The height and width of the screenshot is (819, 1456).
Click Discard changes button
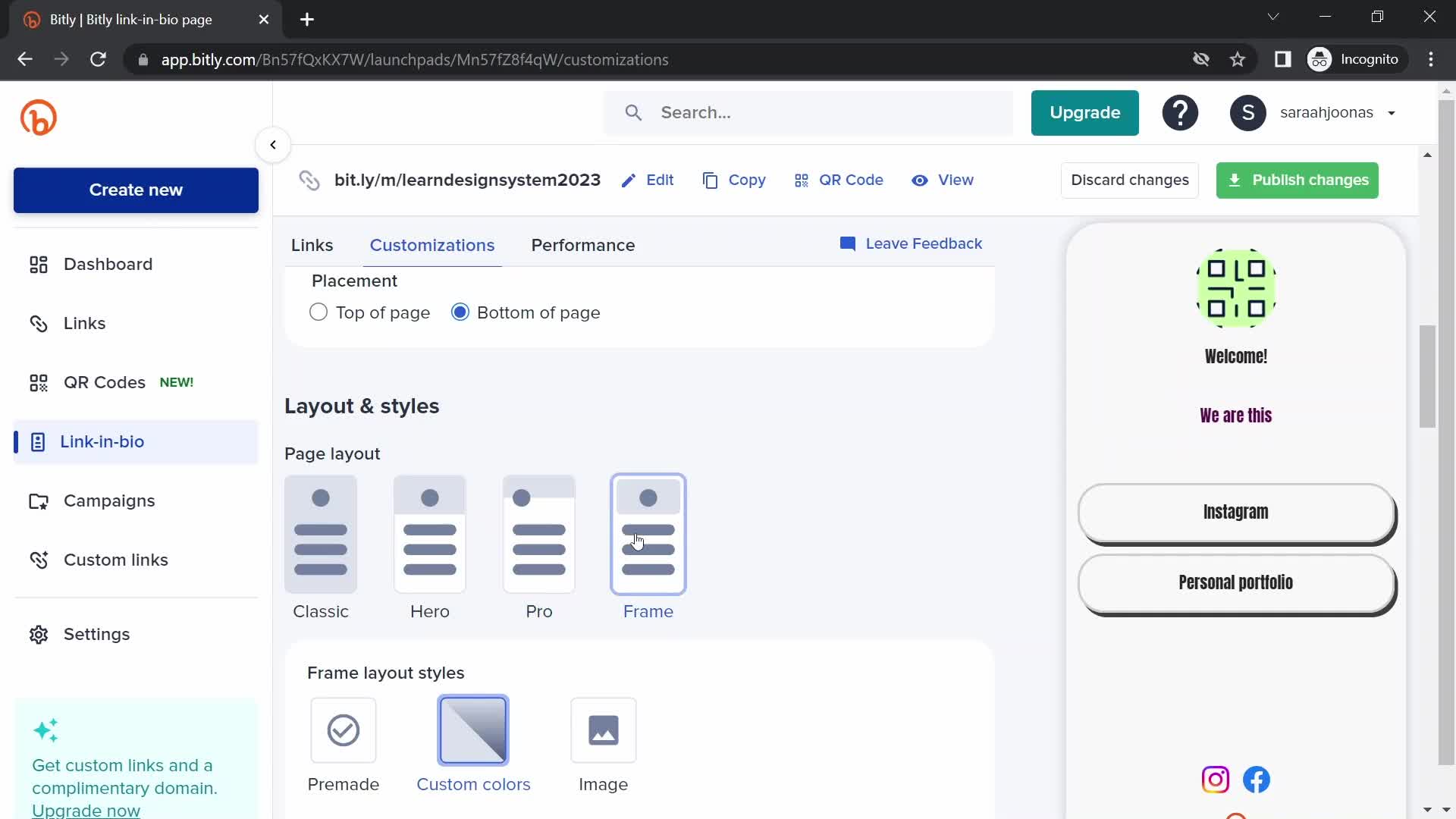[x=1130, y=180]
